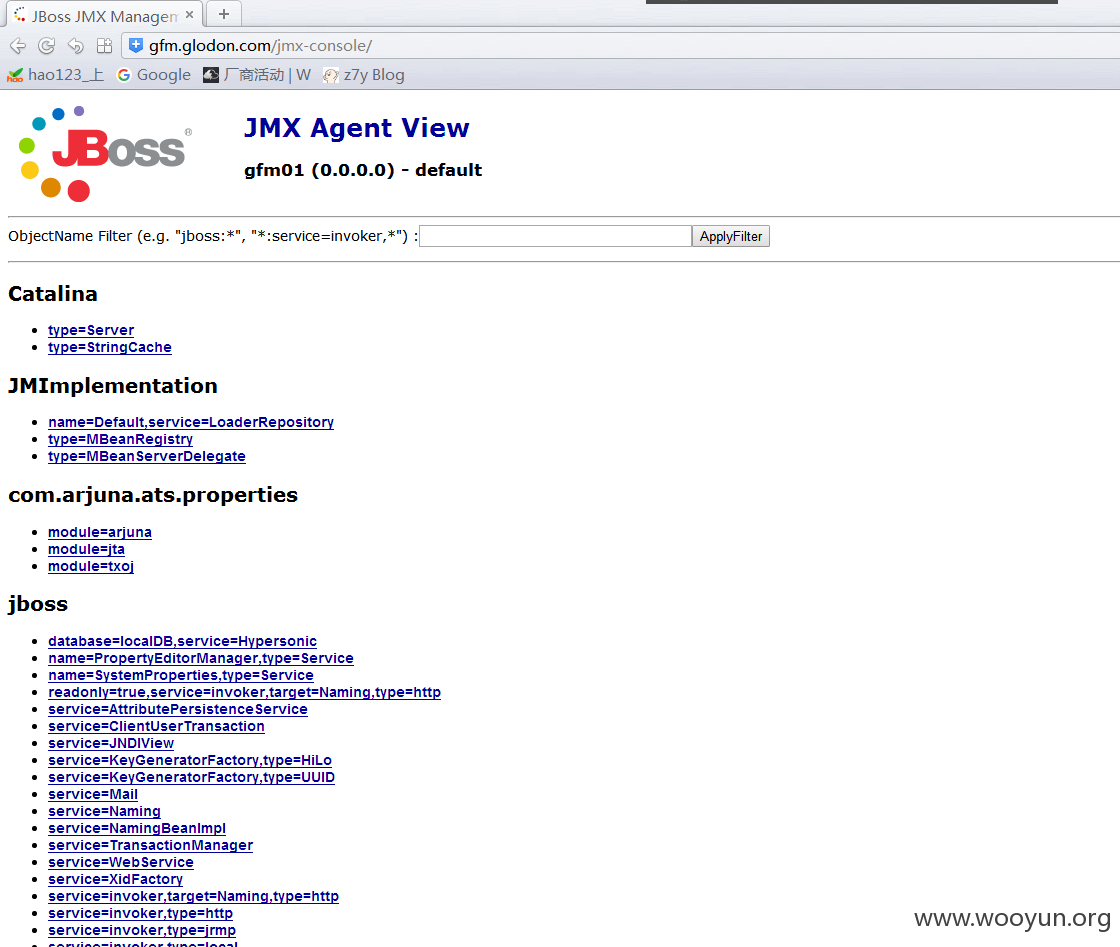The height and width of the screenshot is (947, 1120).
Task: Open service=KeyGeneratorFactory,type=HiLo link
Action: coord(189,761)
